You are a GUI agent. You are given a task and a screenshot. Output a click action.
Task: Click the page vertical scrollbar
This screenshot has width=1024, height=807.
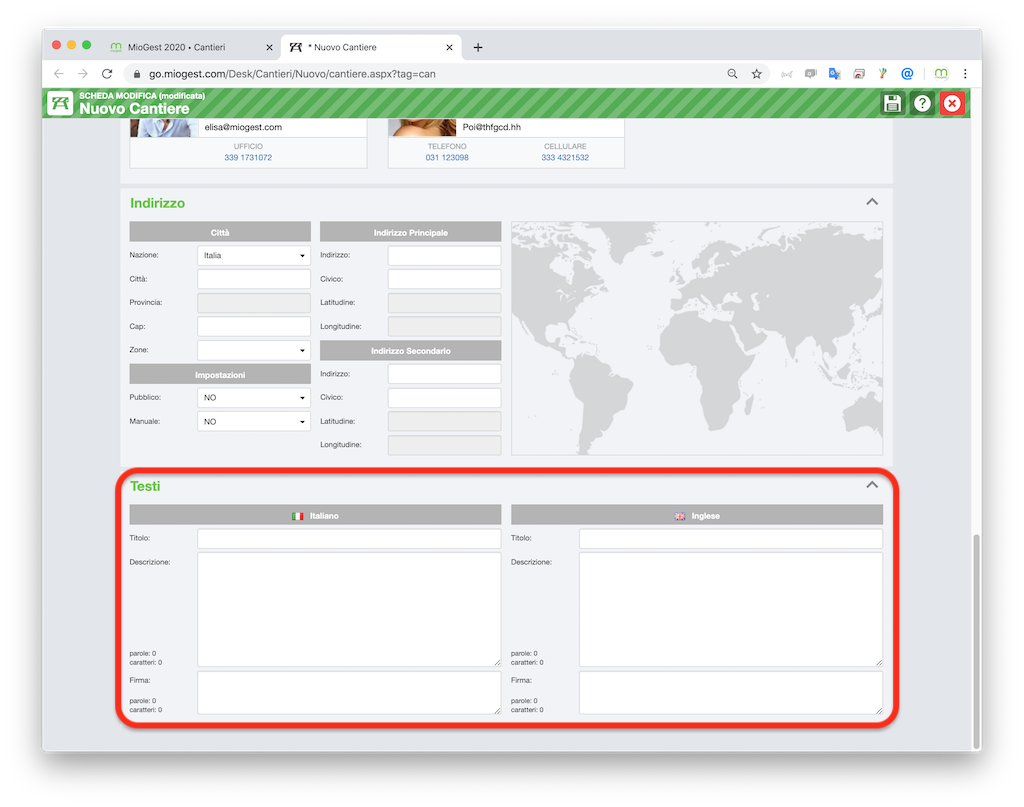(x=976, y=642)
